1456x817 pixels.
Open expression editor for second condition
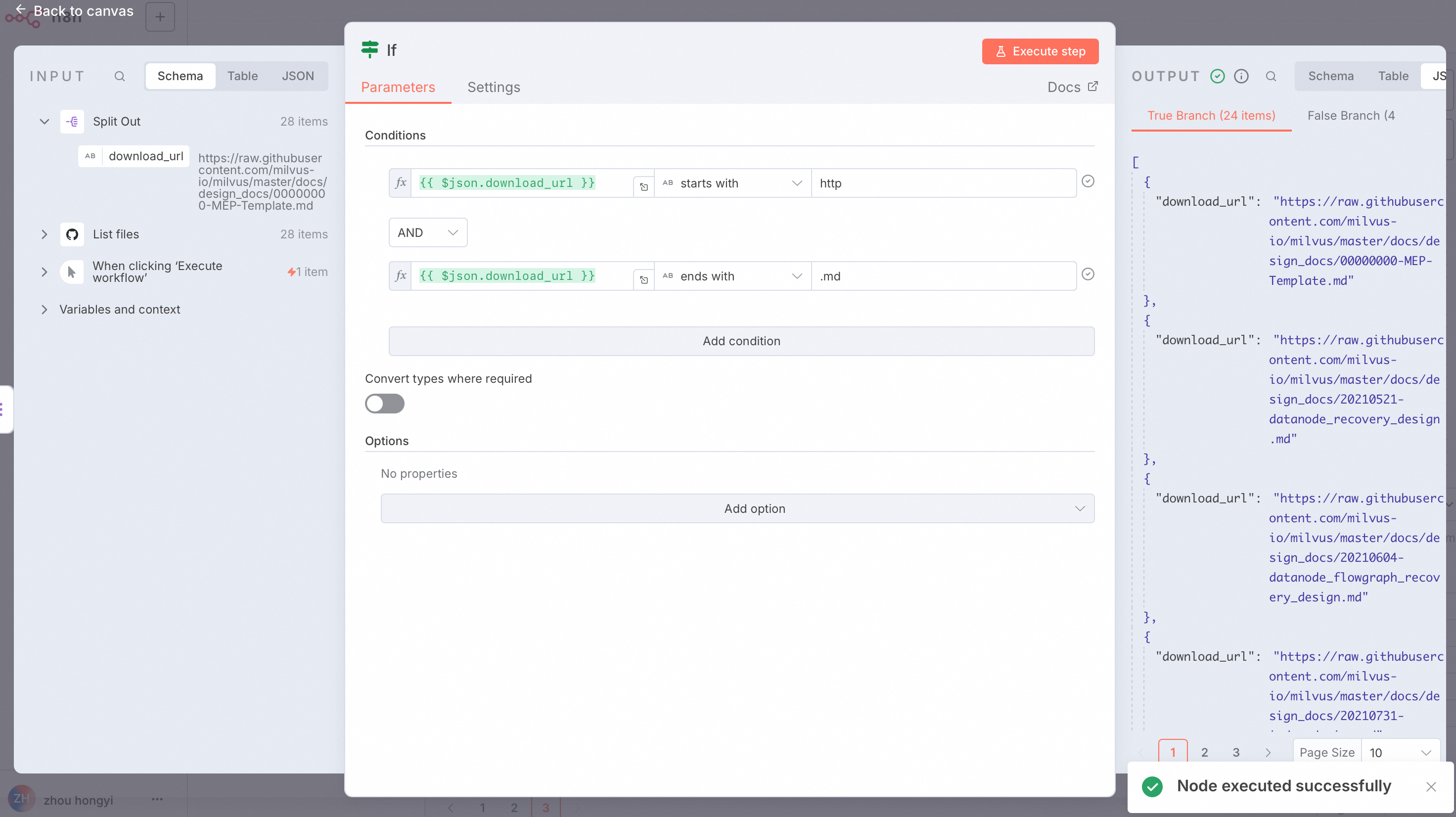[643, 280]
